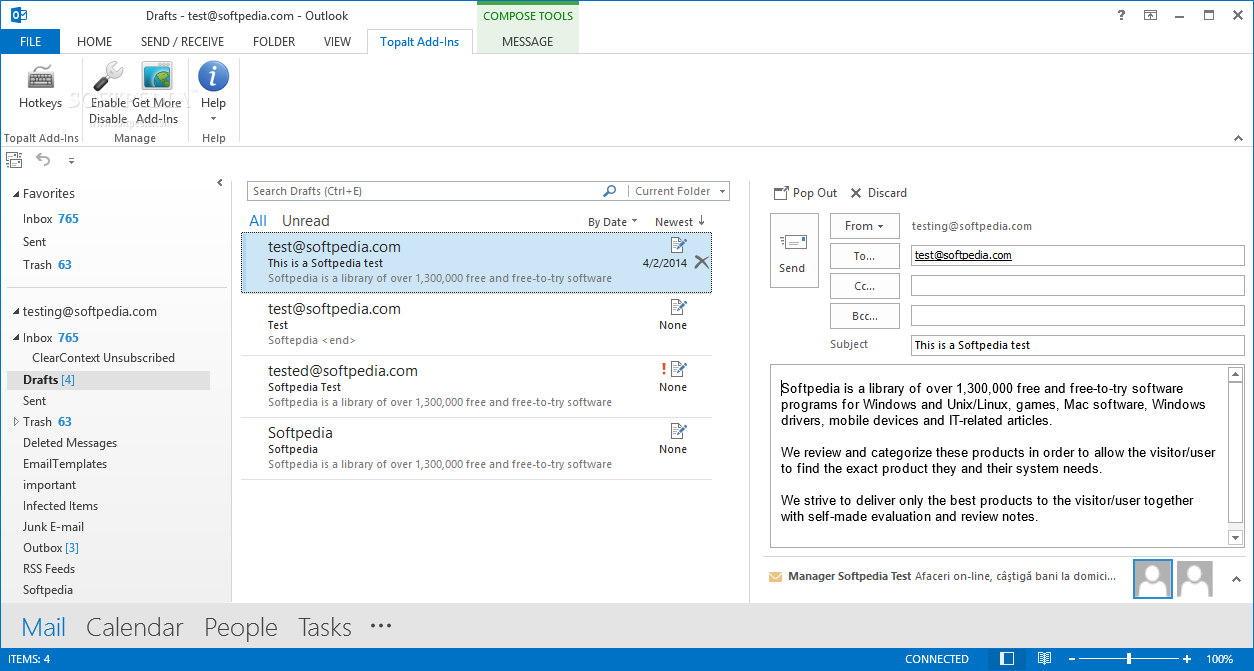
Task: Open the From account dropdown
Action: (864, 226)
